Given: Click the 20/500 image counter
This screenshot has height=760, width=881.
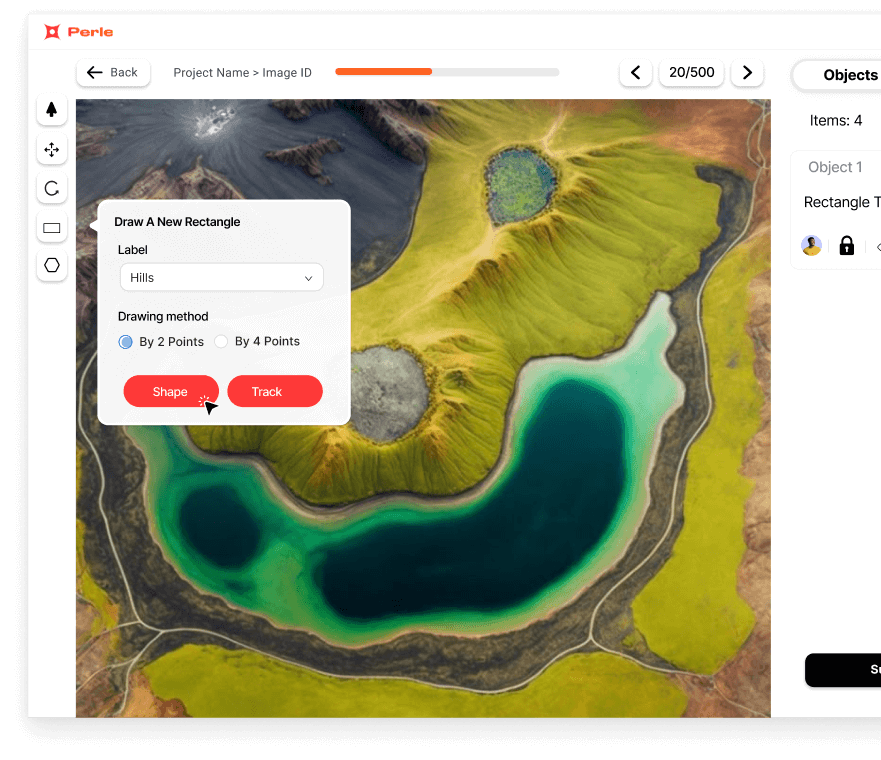Looking at the screenshot, I should [x=691, y=72].
